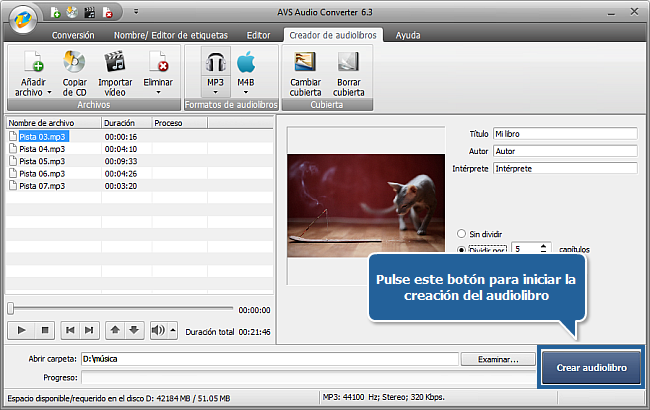Open the Ayuda tab
The height and width of the screenshot is (410, 650).
[x=408, y=34]
